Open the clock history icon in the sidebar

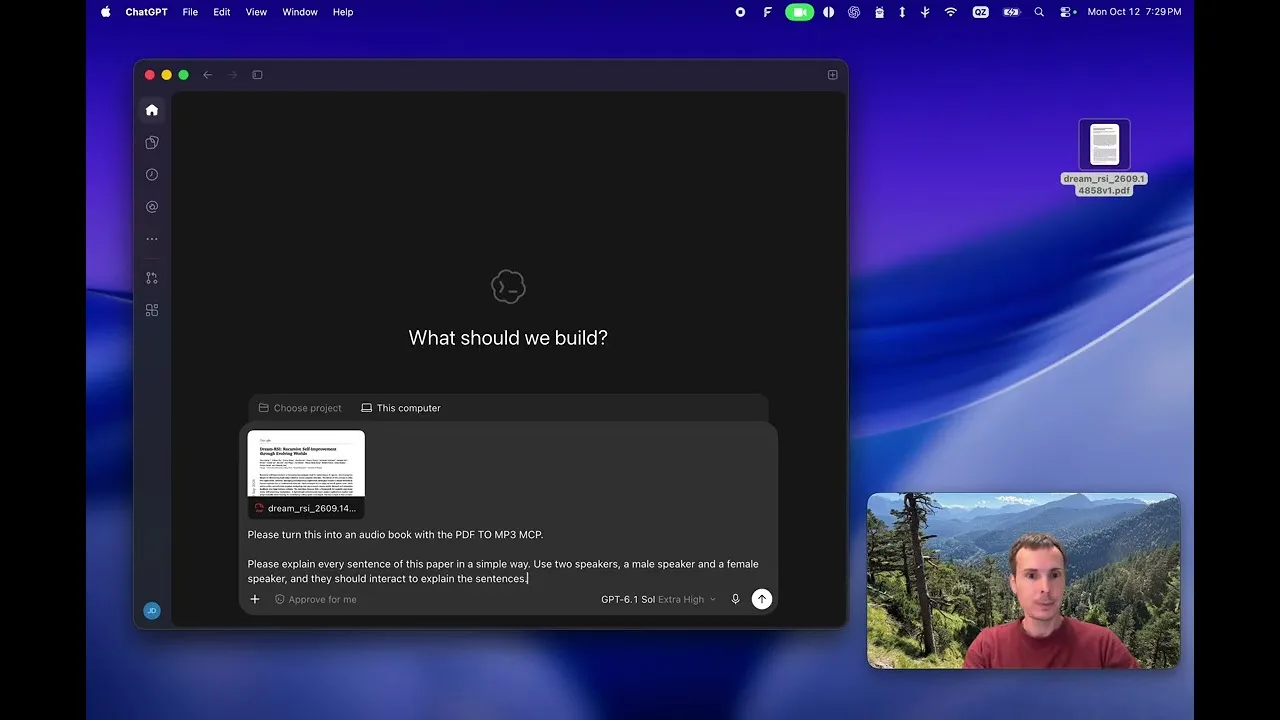click(152, 175)
